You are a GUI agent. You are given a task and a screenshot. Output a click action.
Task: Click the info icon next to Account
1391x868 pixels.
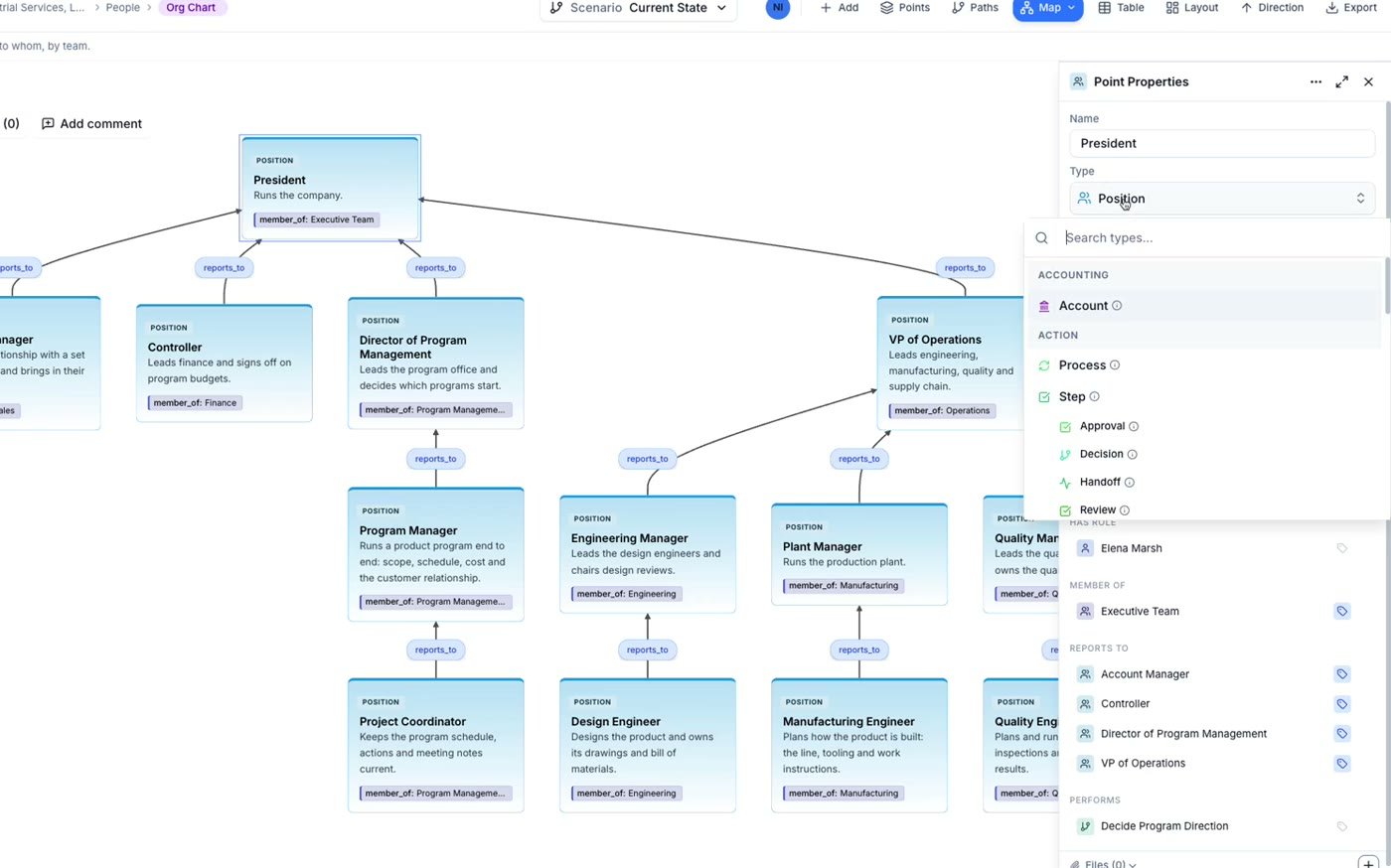click(x=1117, y=306)
